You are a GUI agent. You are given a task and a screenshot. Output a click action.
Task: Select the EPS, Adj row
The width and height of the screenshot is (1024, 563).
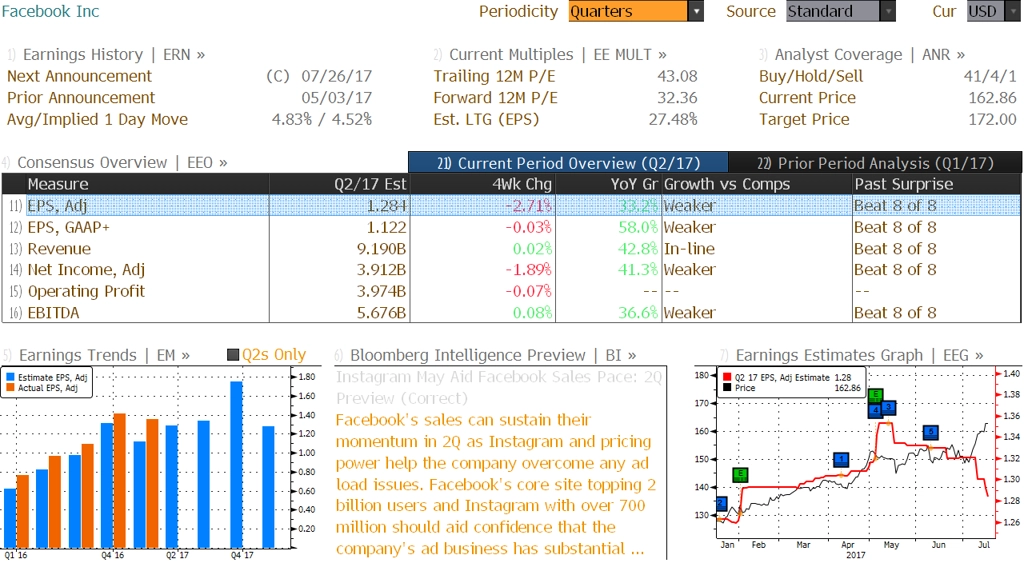pyautogui.click(x=511, y=206)
